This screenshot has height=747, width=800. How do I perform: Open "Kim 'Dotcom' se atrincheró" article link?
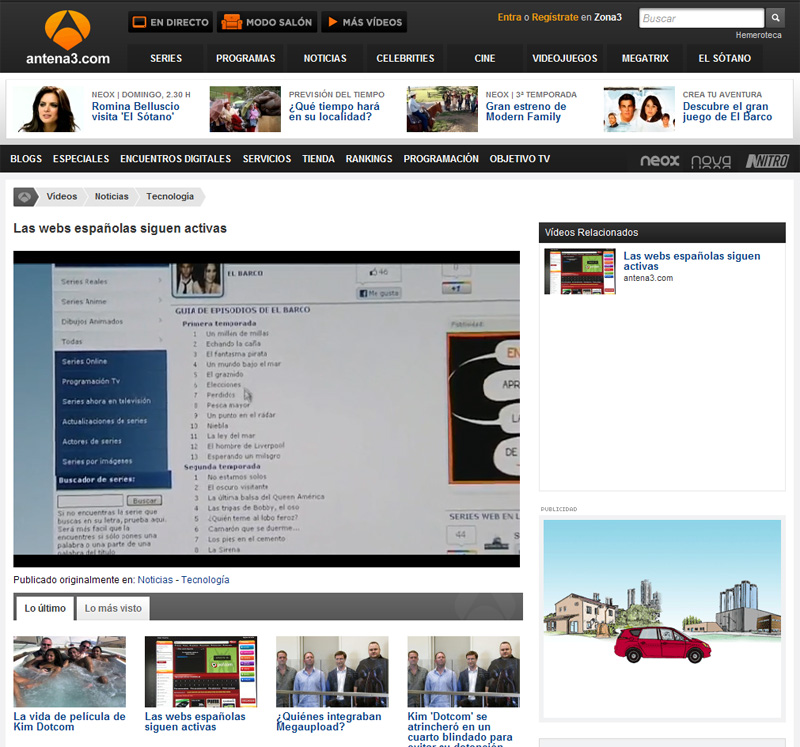point(460,729)
